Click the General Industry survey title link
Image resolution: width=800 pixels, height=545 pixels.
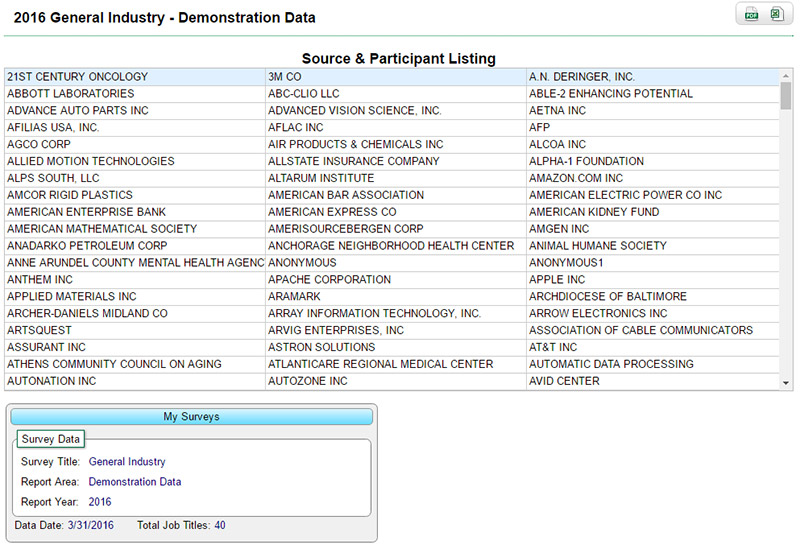click(127, 461)
